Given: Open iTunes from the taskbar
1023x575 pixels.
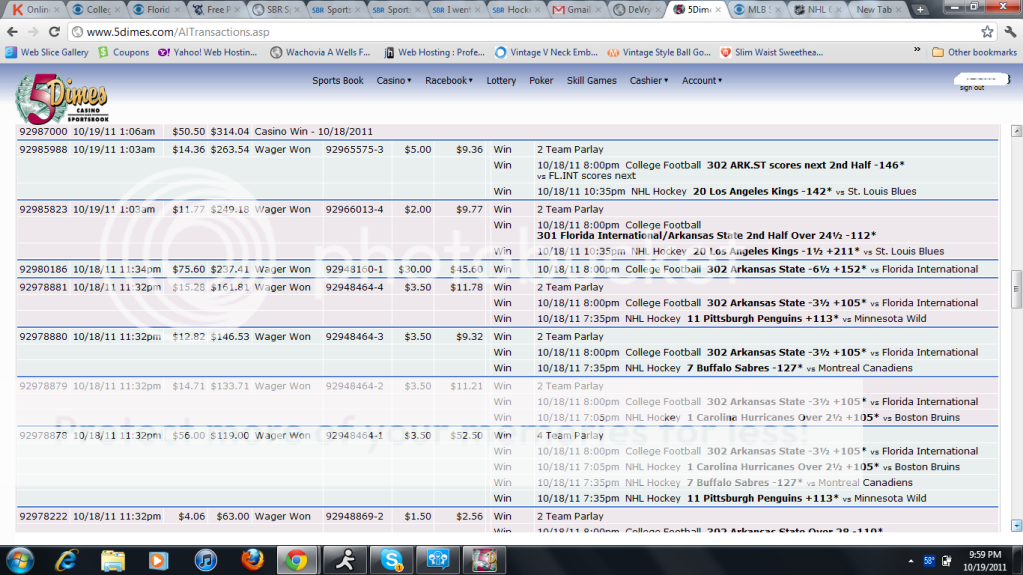Looking at the screenshot, I should pyautogui.click(x=205, y=559).
